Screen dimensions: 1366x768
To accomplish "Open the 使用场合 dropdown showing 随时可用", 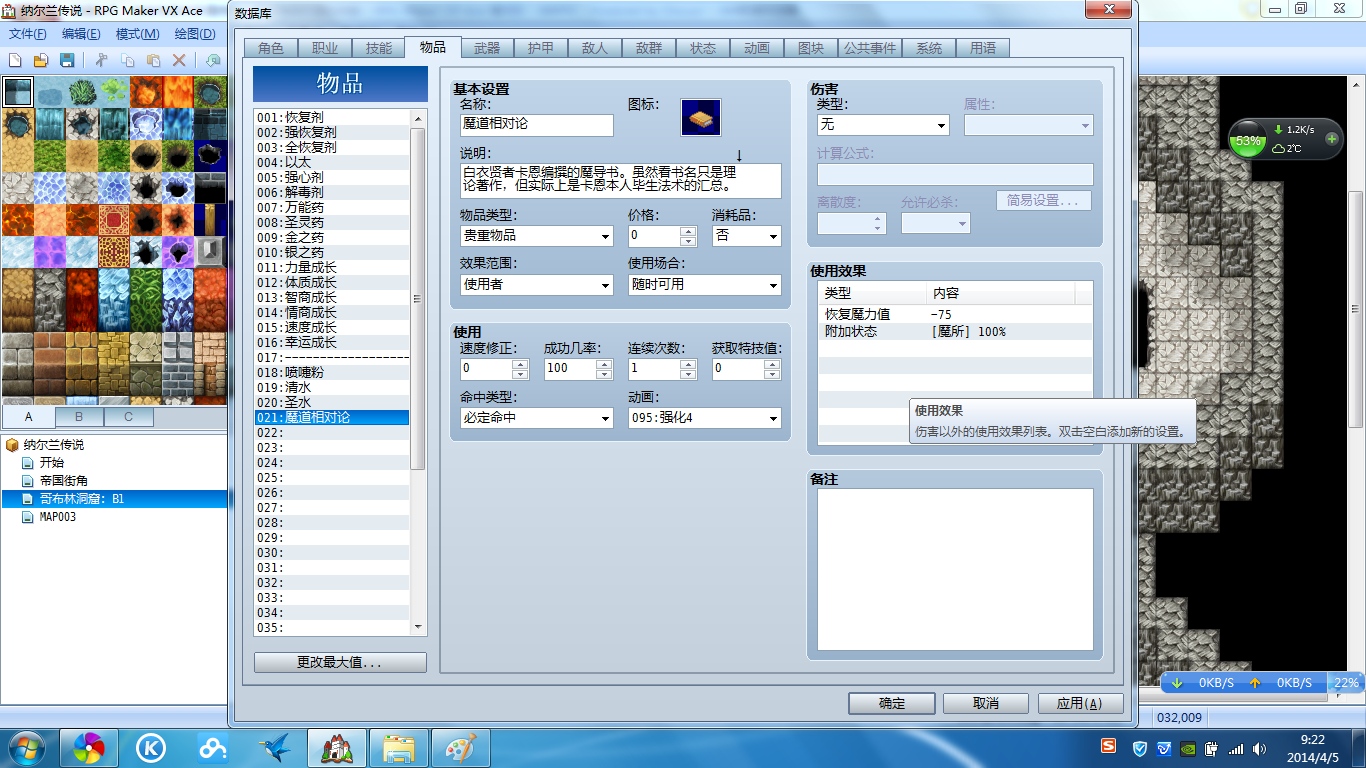I will 704,285.
